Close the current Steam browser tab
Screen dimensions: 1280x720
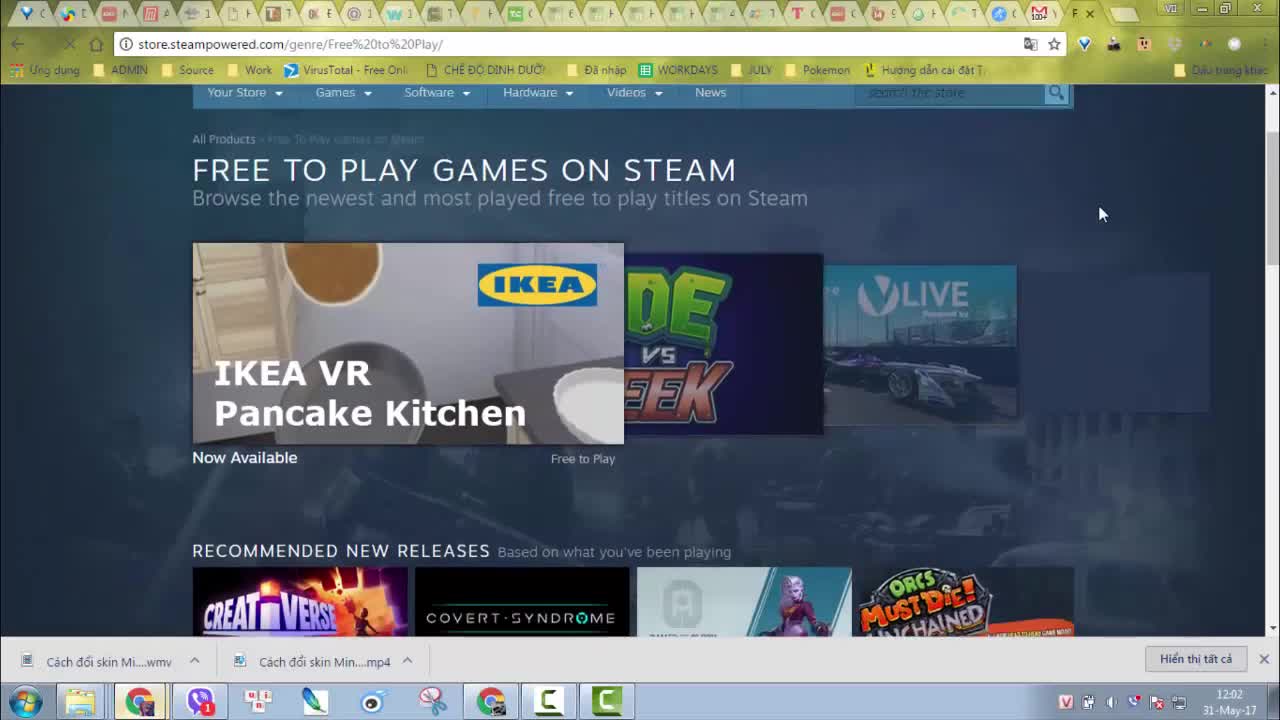[x=1090, y=14]
